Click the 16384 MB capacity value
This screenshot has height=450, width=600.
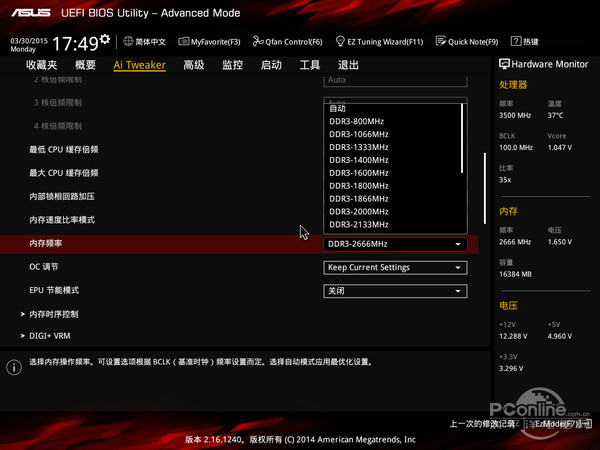pos(515,274)
